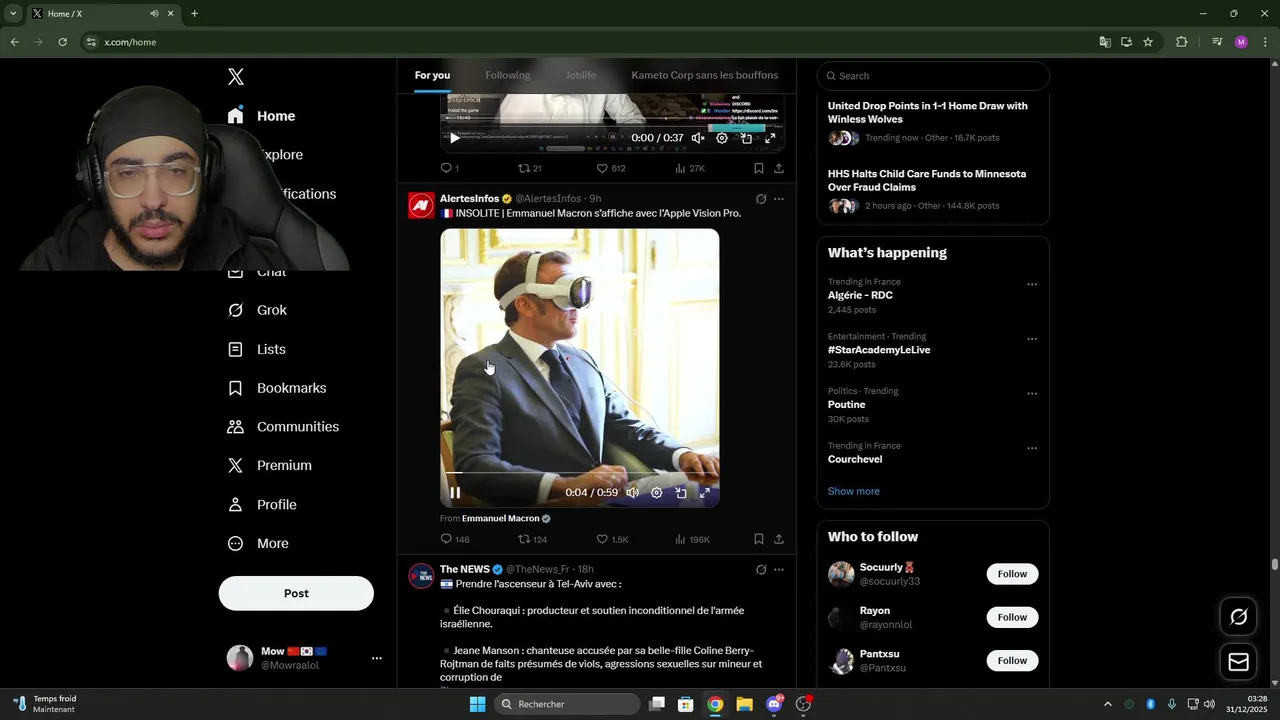Open the HHS Halts Child Care Funds story

point(933,189)
